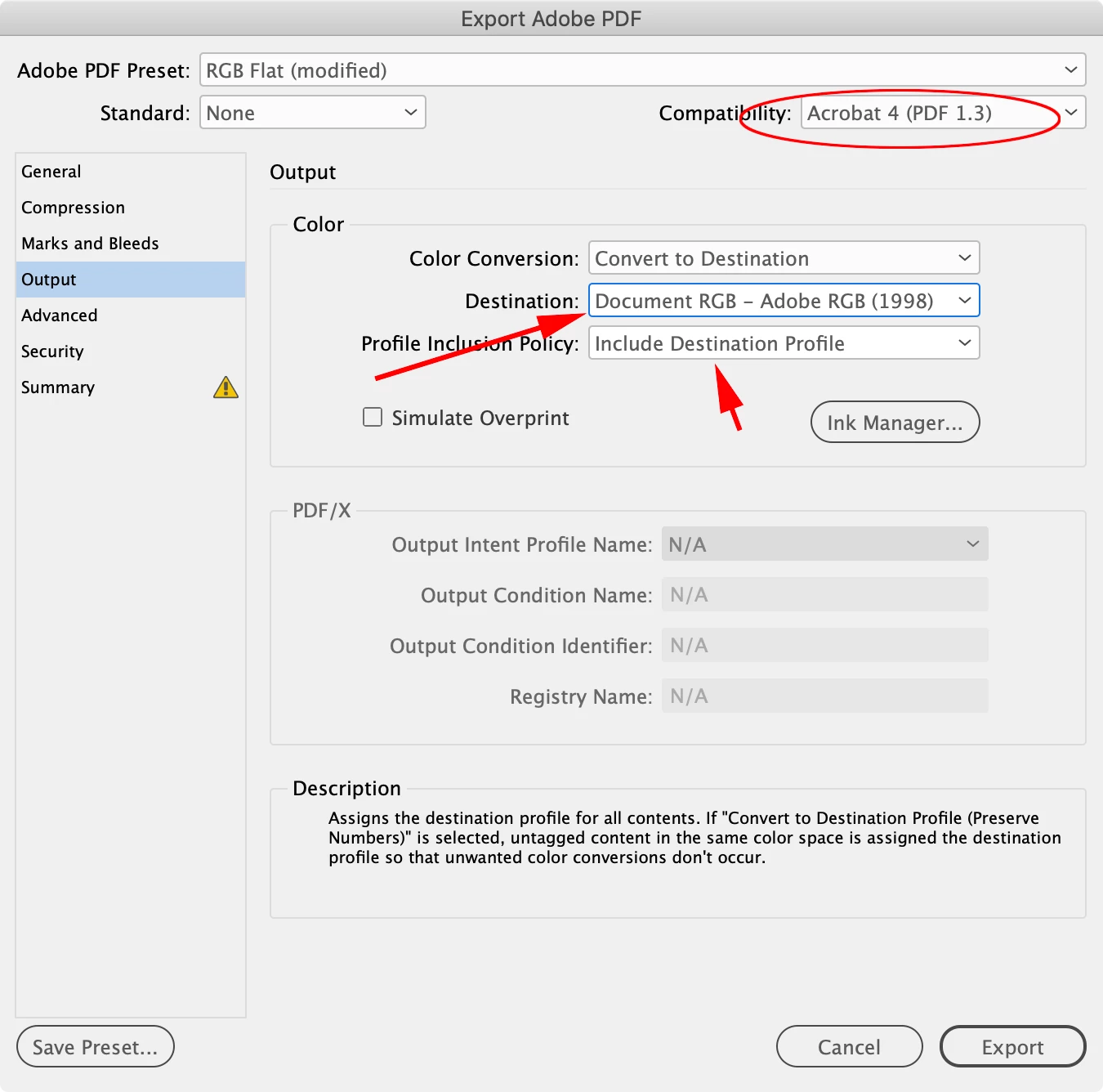
Task: Select the Marks and Bleeds section
Action: (x=131, y=244)
